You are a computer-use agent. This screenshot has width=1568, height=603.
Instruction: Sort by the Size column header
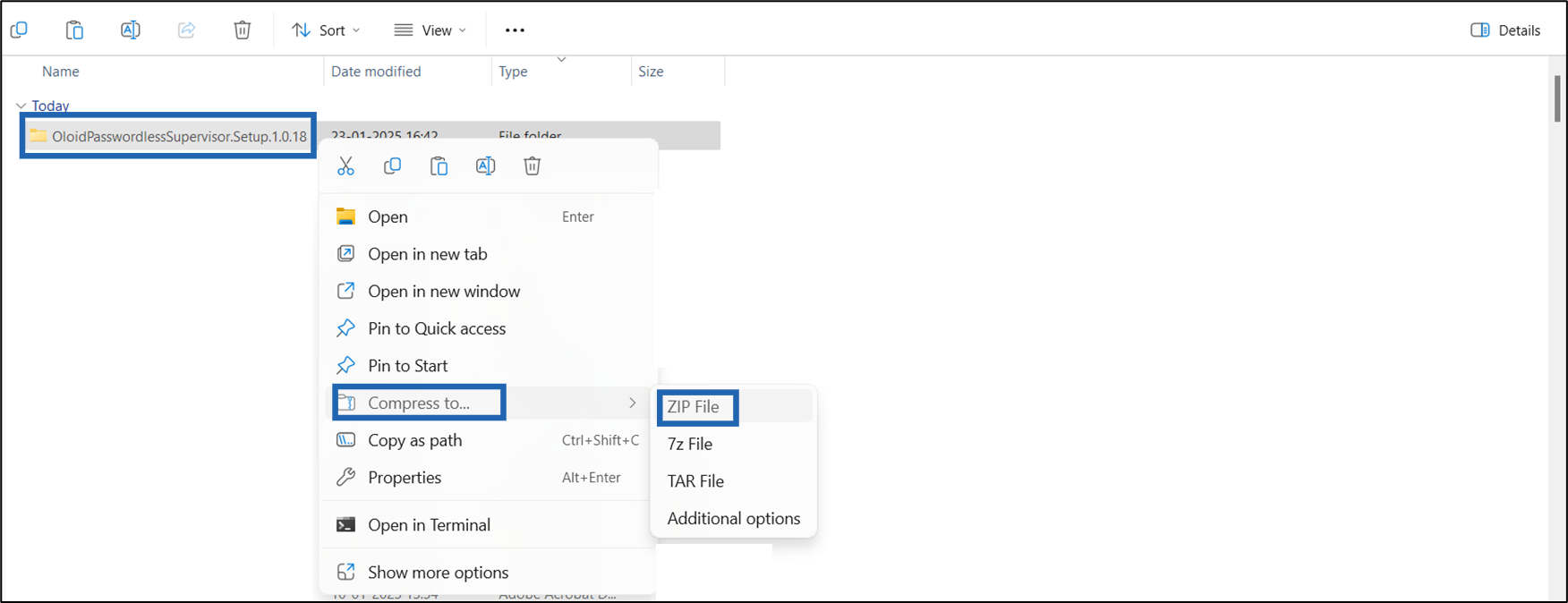(651, 72)
